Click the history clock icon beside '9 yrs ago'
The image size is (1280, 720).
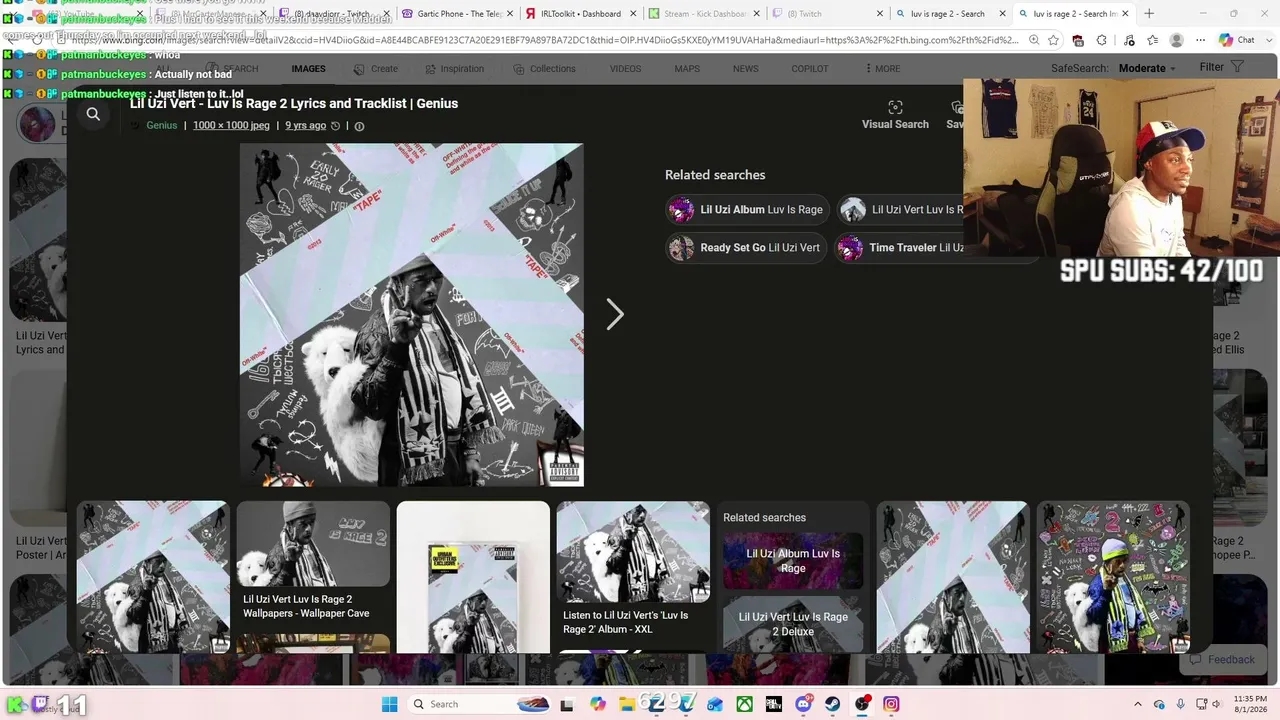tap(336, 126)
